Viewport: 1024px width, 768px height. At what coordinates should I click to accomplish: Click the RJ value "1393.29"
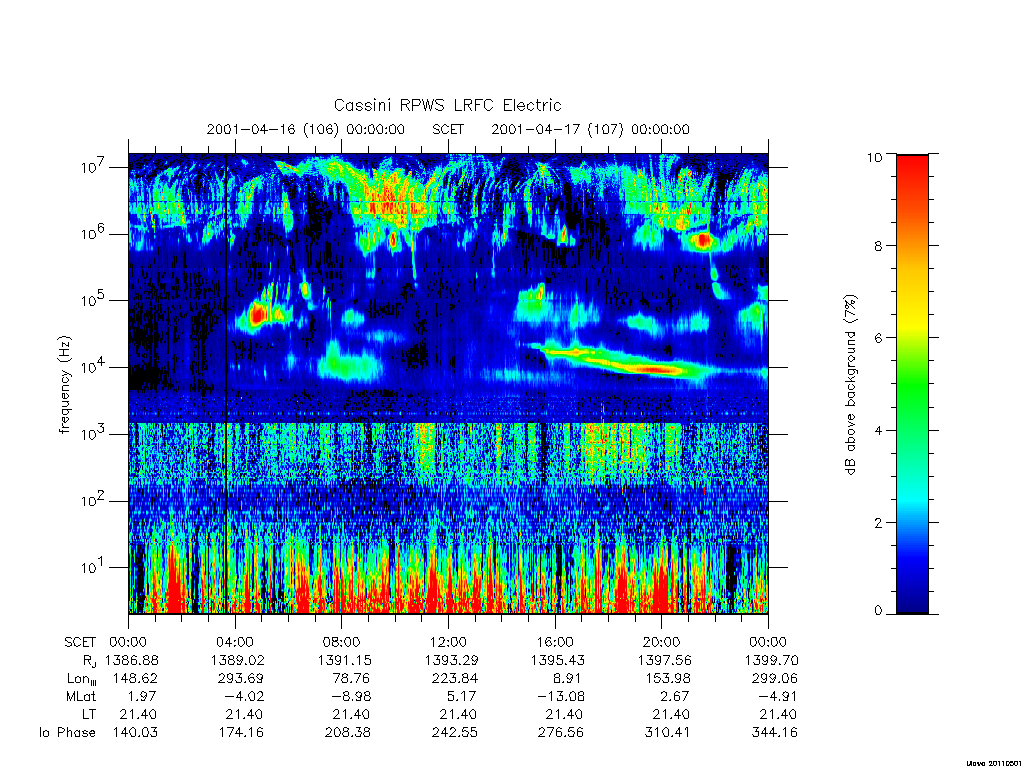pyautogui.click(x=451, y=660)
